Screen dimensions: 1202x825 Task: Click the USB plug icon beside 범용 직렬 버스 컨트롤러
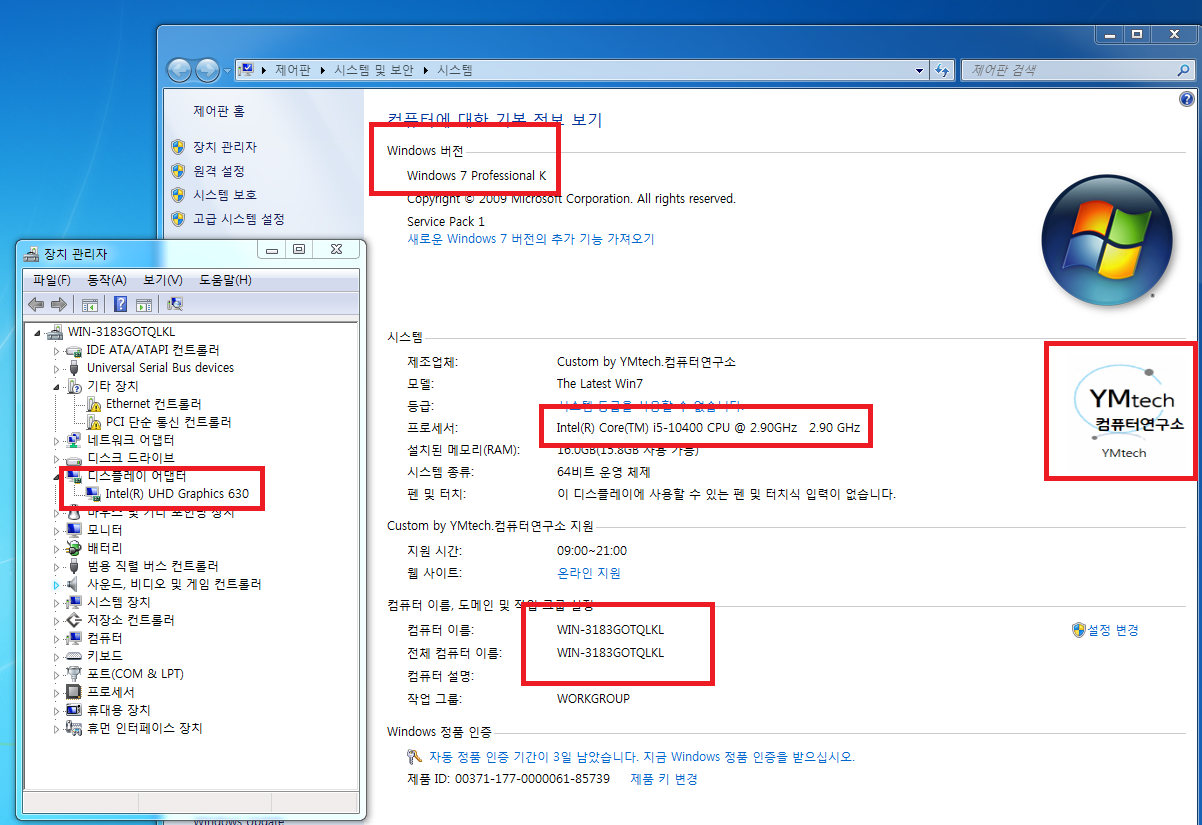coord(74,566)
